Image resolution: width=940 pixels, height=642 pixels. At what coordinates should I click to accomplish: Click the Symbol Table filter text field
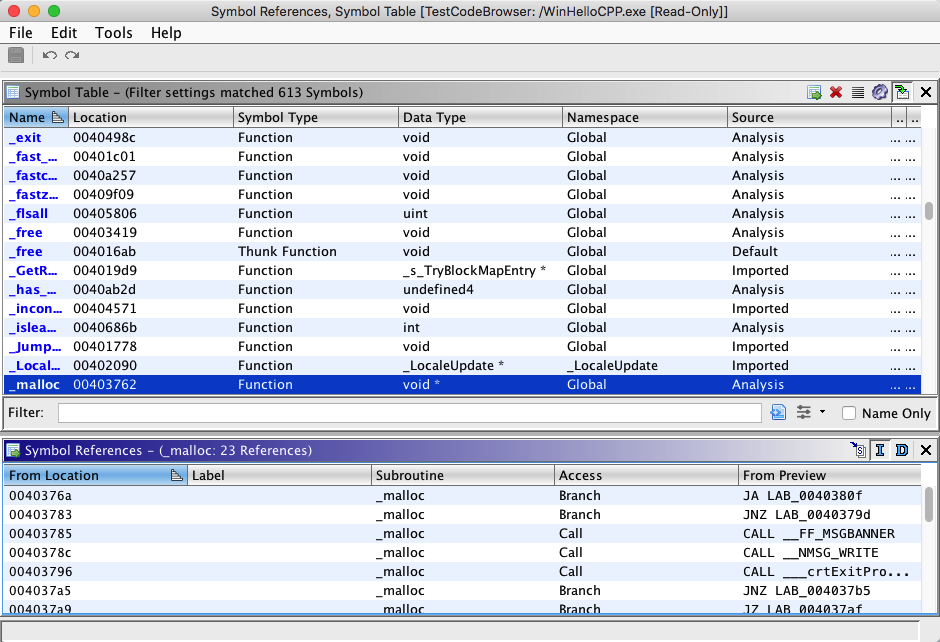409,413
